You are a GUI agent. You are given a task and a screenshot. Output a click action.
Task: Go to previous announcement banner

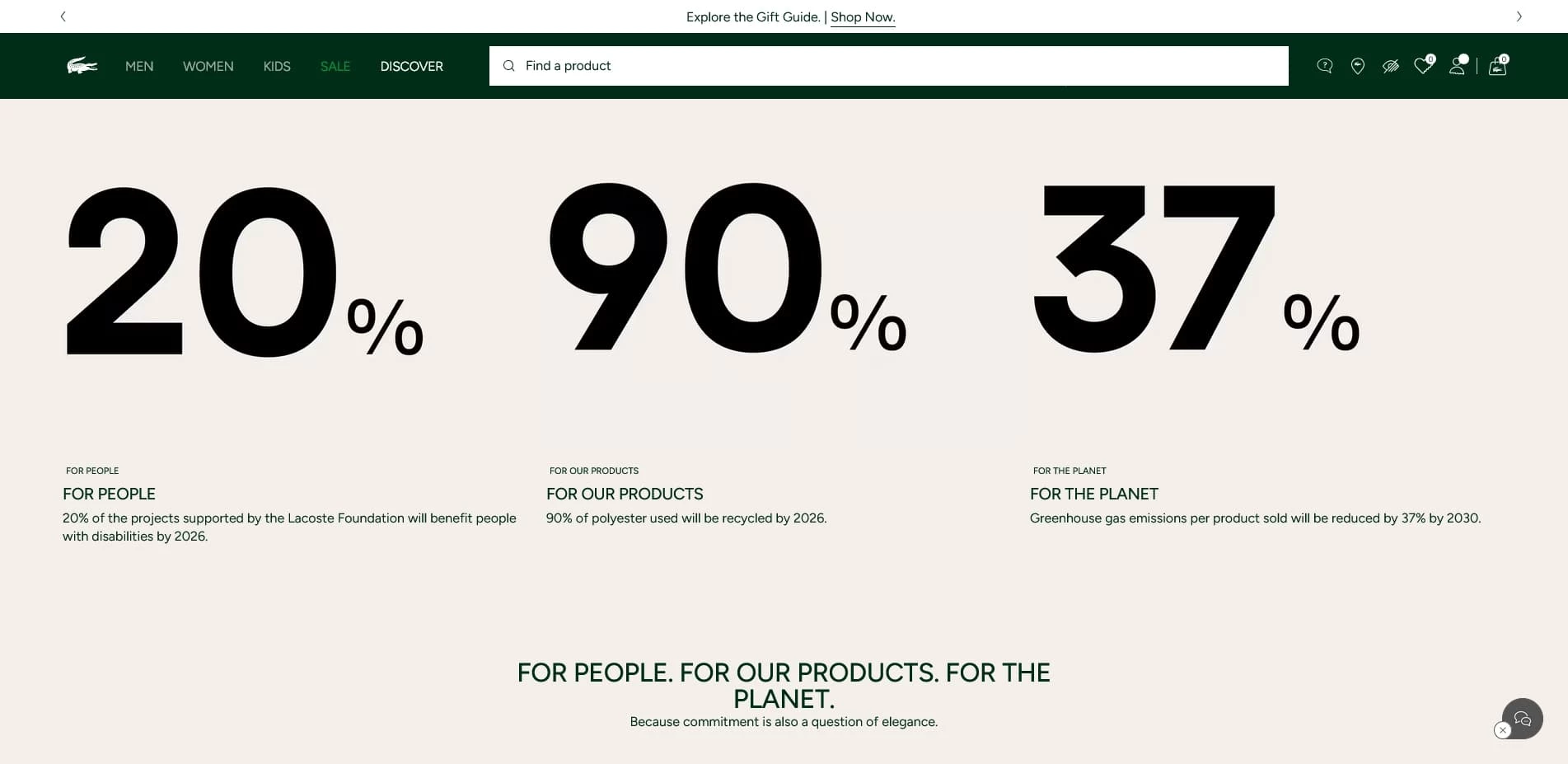[63, 16]
